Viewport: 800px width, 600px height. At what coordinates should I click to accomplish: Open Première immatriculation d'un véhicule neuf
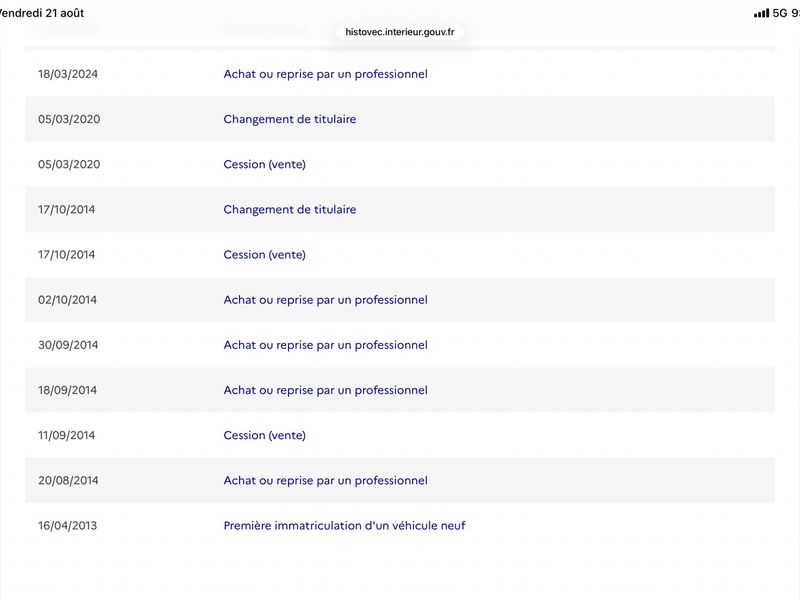[344, 526]
